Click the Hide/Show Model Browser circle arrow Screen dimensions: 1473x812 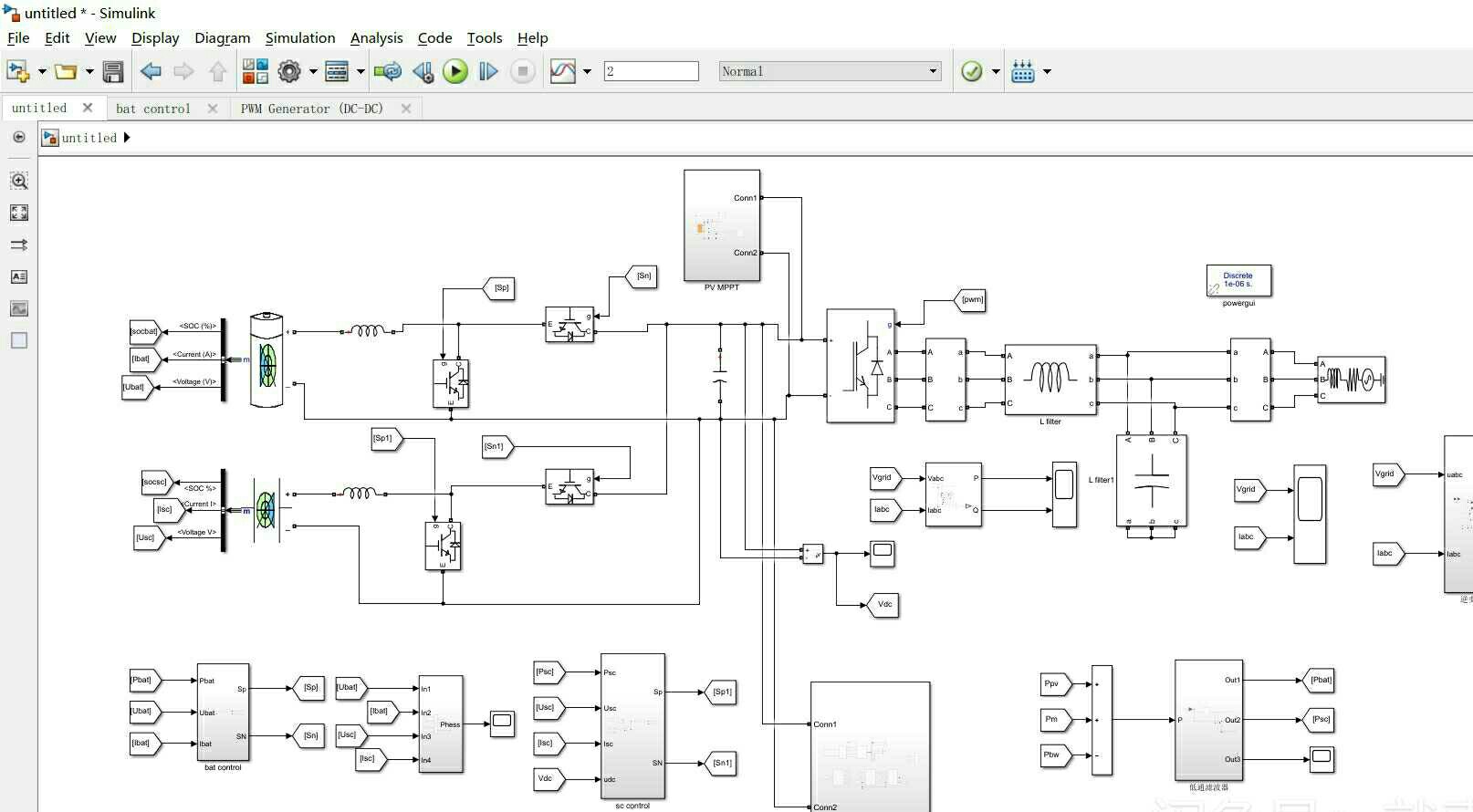[x=19, y=137]
